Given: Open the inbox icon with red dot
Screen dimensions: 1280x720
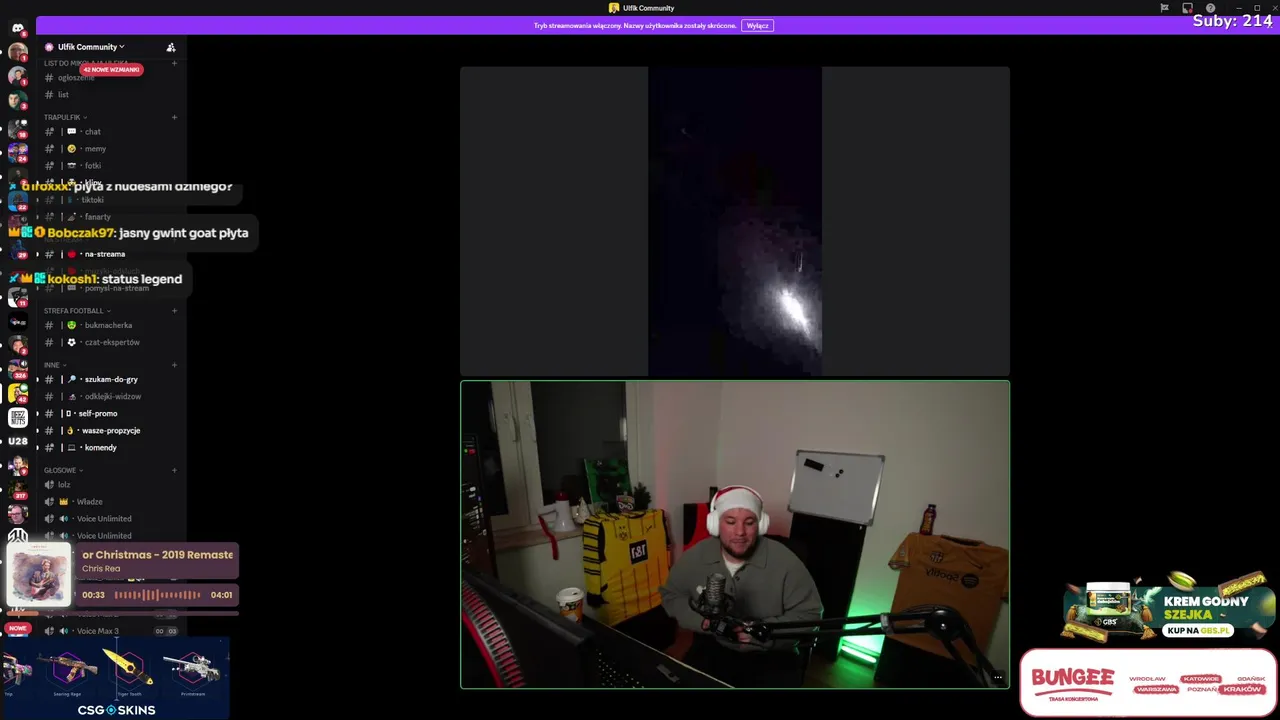Looking at the screenshot, I should pyautogui.click(x=1187, y=8).
